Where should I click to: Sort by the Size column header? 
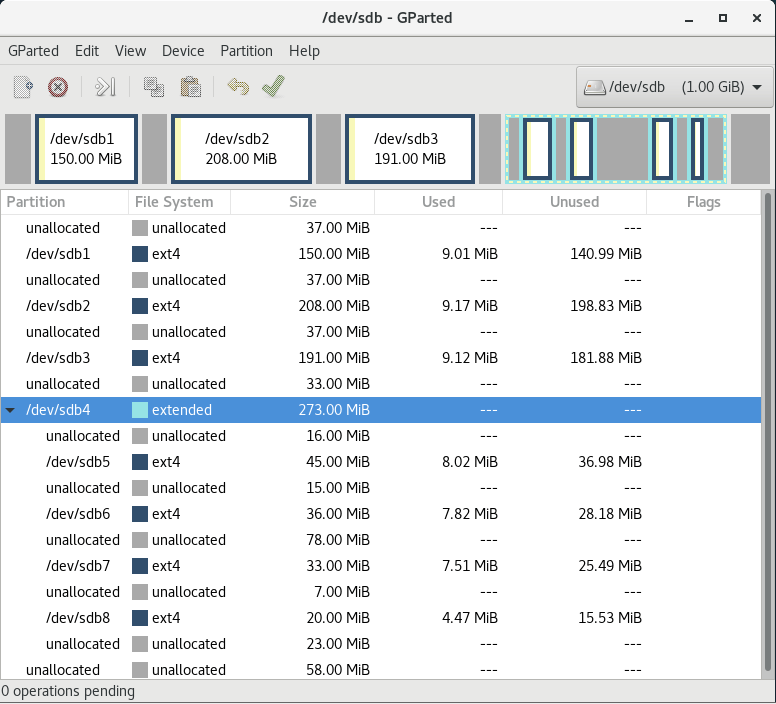302,202
